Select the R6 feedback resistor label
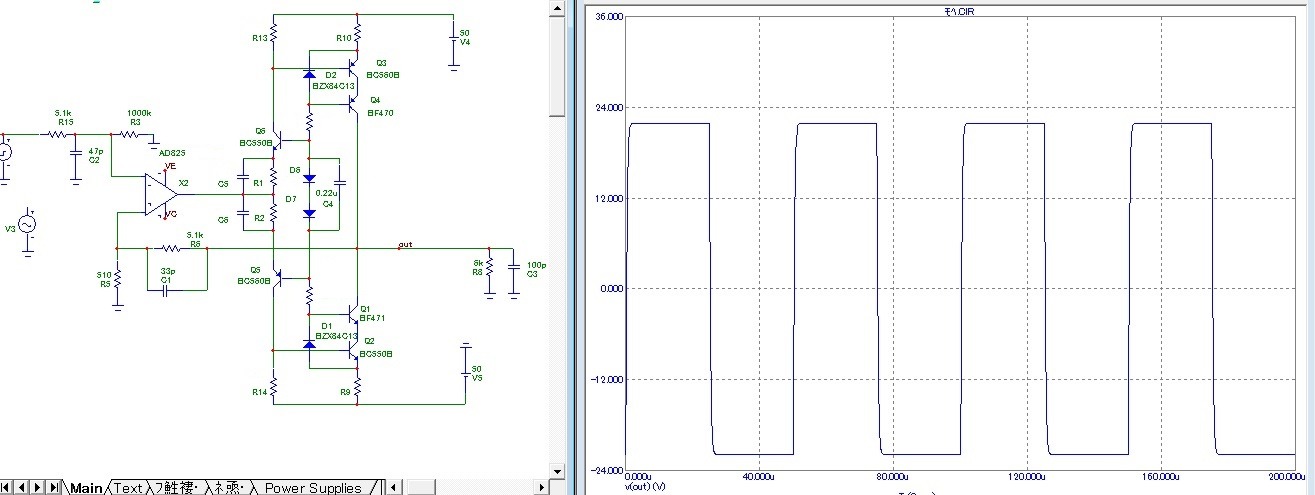 195,243
